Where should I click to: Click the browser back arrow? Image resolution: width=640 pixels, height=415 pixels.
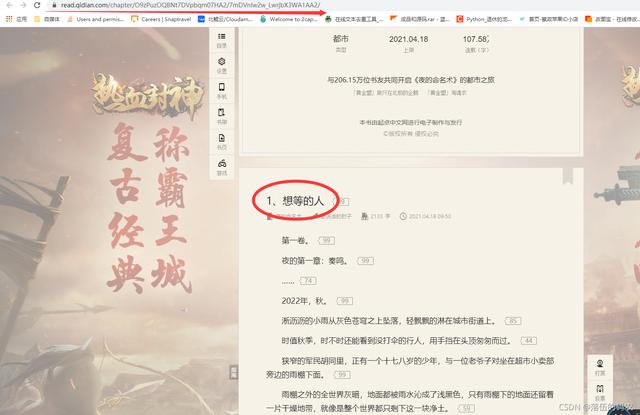point(9,5)
